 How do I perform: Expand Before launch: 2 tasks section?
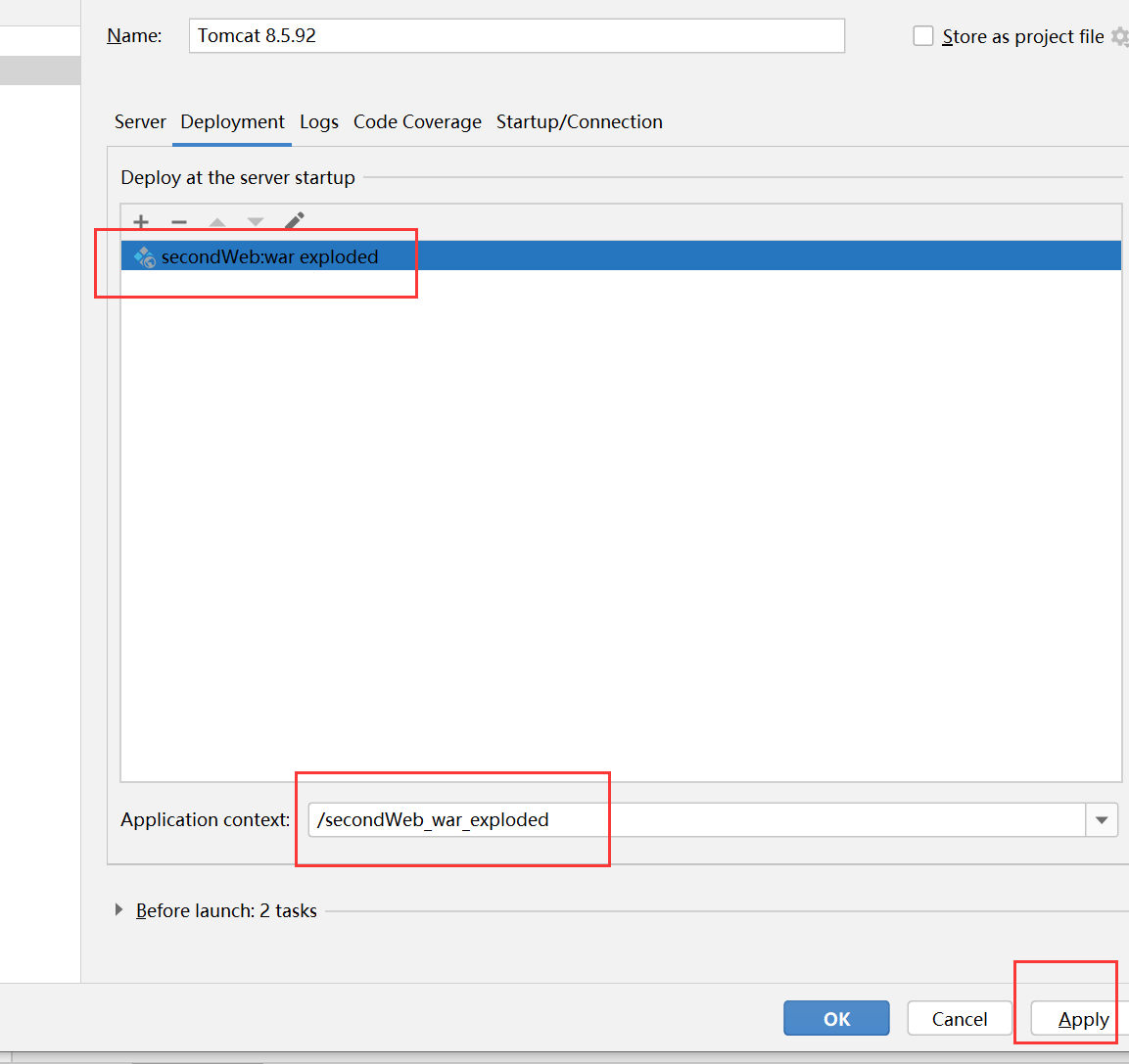click(118, 910)
